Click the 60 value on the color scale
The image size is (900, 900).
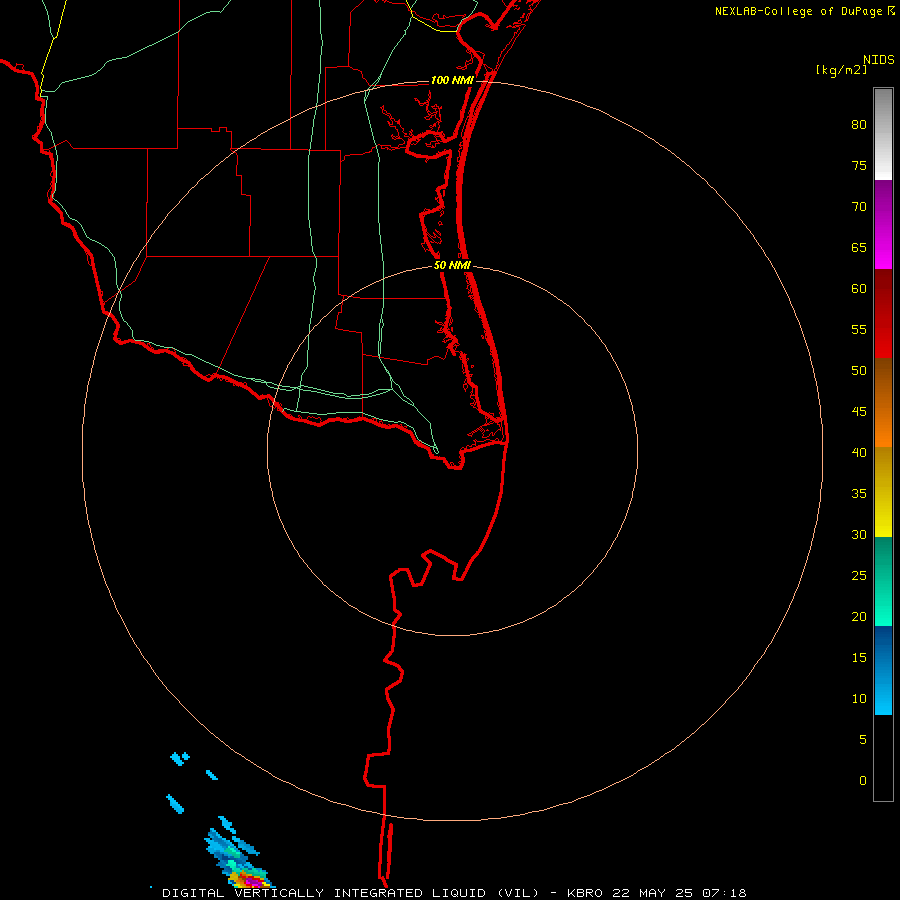[859, 289]
